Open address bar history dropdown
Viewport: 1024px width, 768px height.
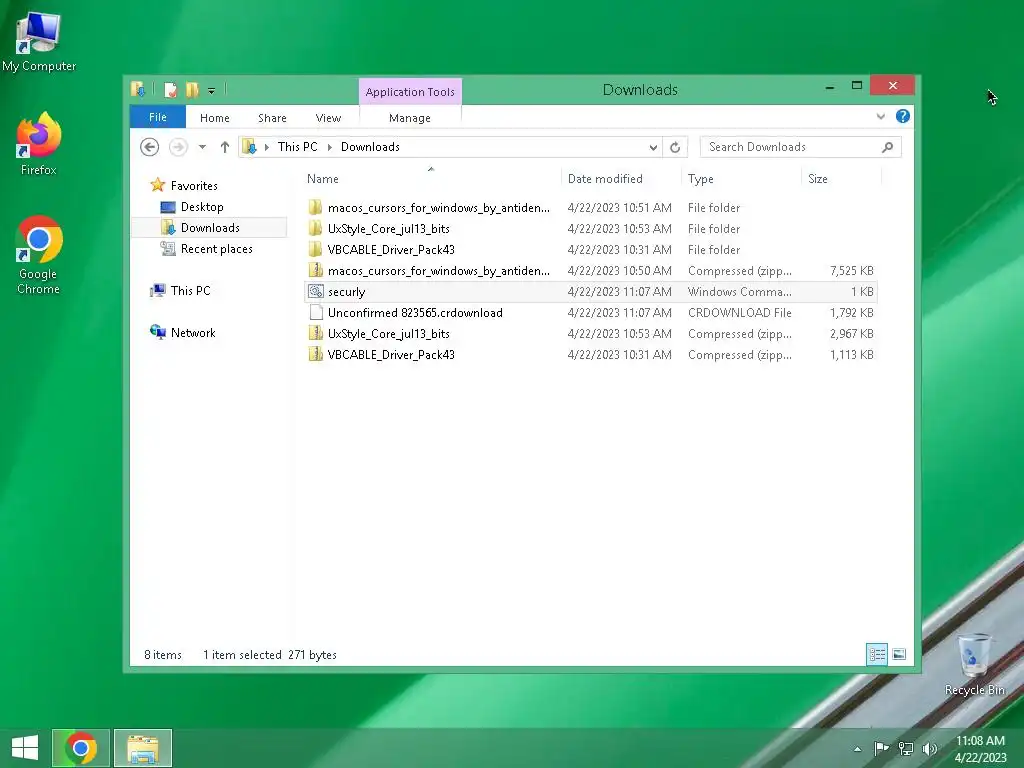coord(653,148)
